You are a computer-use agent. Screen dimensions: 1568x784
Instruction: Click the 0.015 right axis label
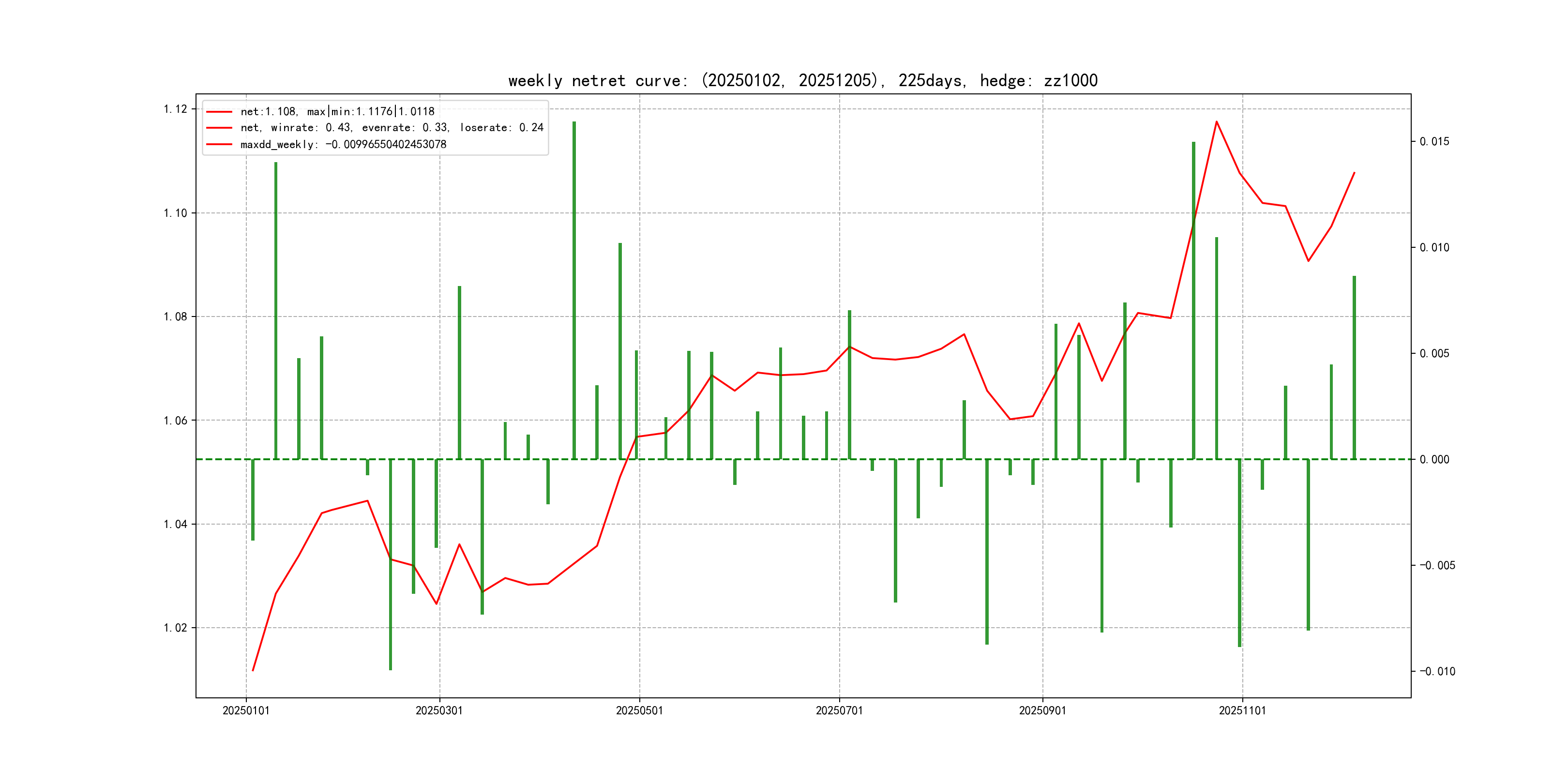(x=1434, y=141)
